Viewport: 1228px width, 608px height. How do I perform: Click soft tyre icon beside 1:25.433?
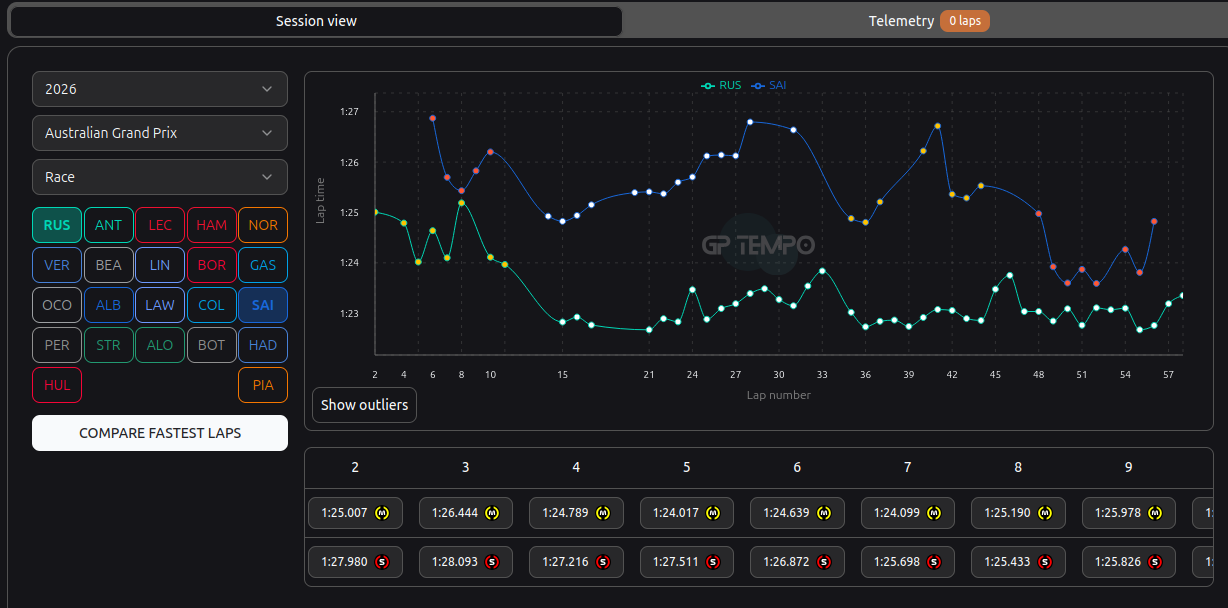click(x=1045, y=562)
